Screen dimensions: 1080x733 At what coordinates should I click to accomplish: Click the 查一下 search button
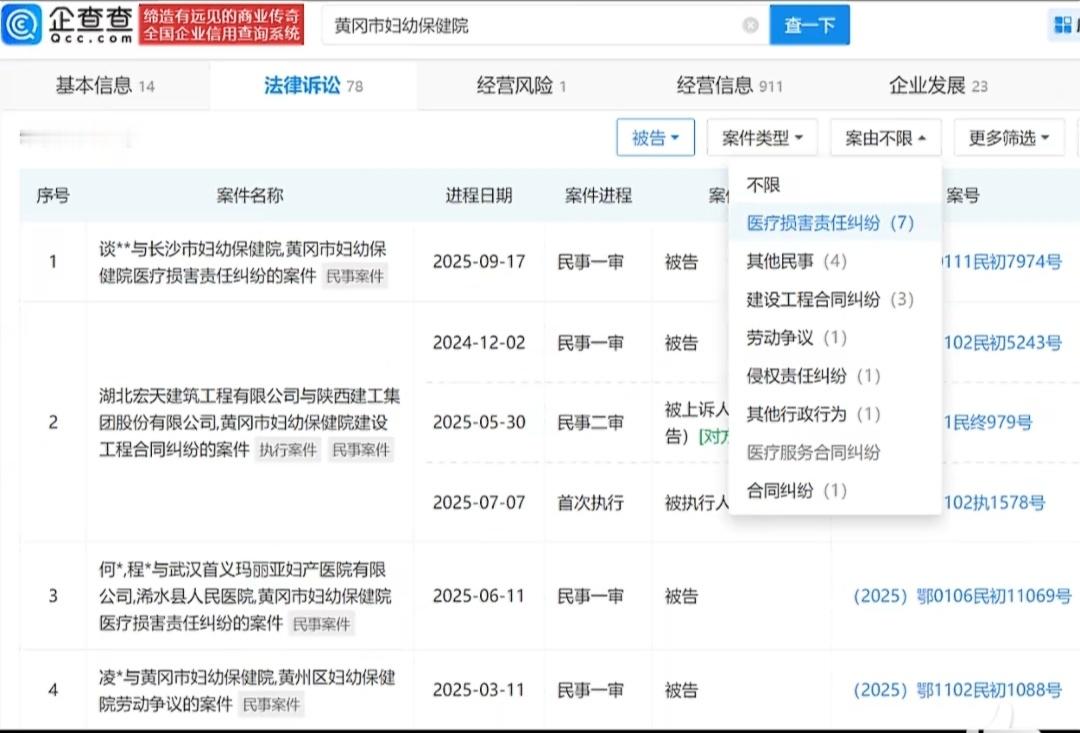[810, 25]
